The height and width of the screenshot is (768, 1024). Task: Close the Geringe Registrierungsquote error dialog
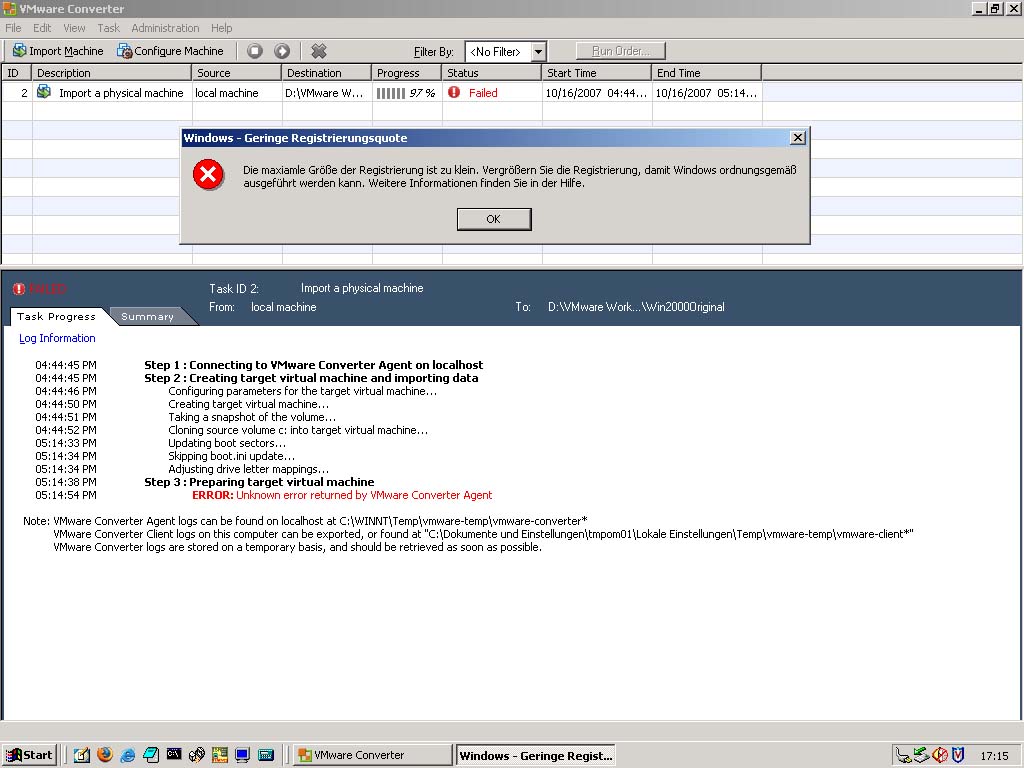pyautogui.click(x=797, y=138)
